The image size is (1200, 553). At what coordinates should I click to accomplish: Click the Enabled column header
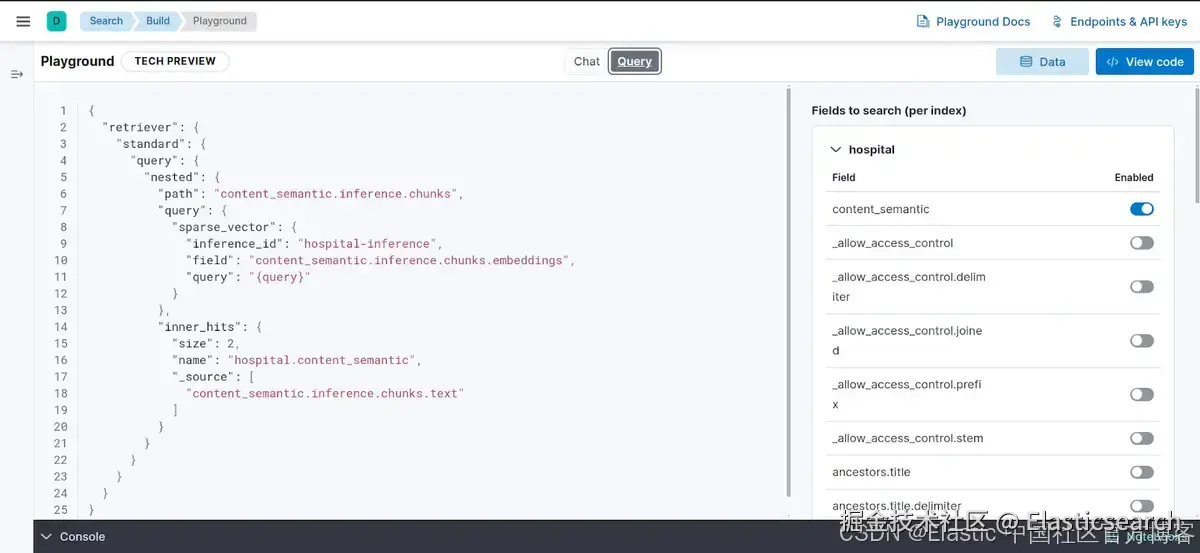(x=1134, y=178)
